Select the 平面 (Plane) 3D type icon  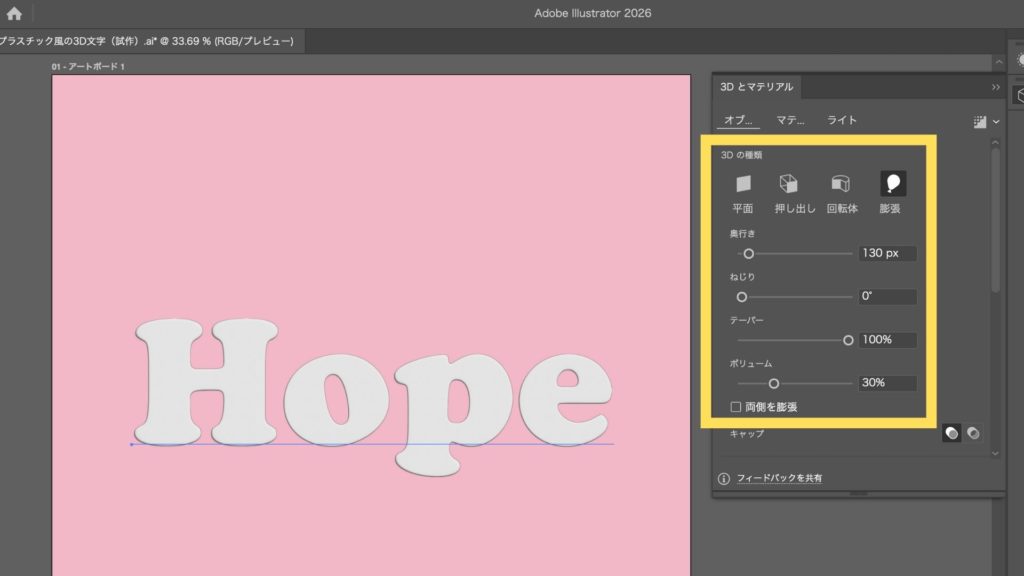click(742, 184)
